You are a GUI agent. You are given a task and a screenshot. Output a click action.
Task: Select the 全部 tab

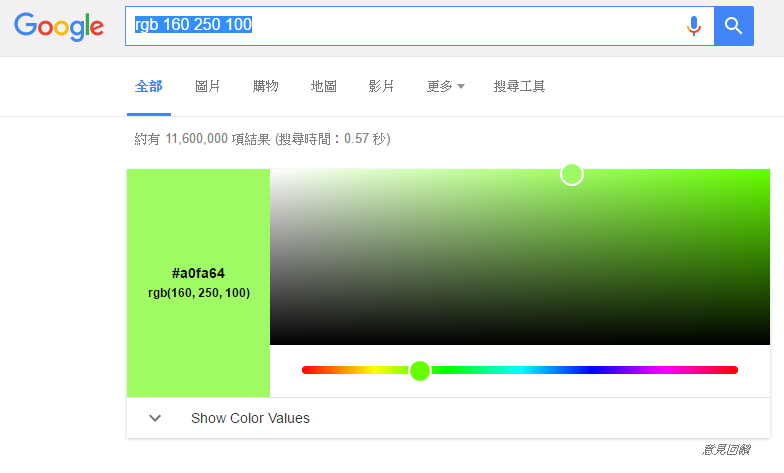pos(148,86)
